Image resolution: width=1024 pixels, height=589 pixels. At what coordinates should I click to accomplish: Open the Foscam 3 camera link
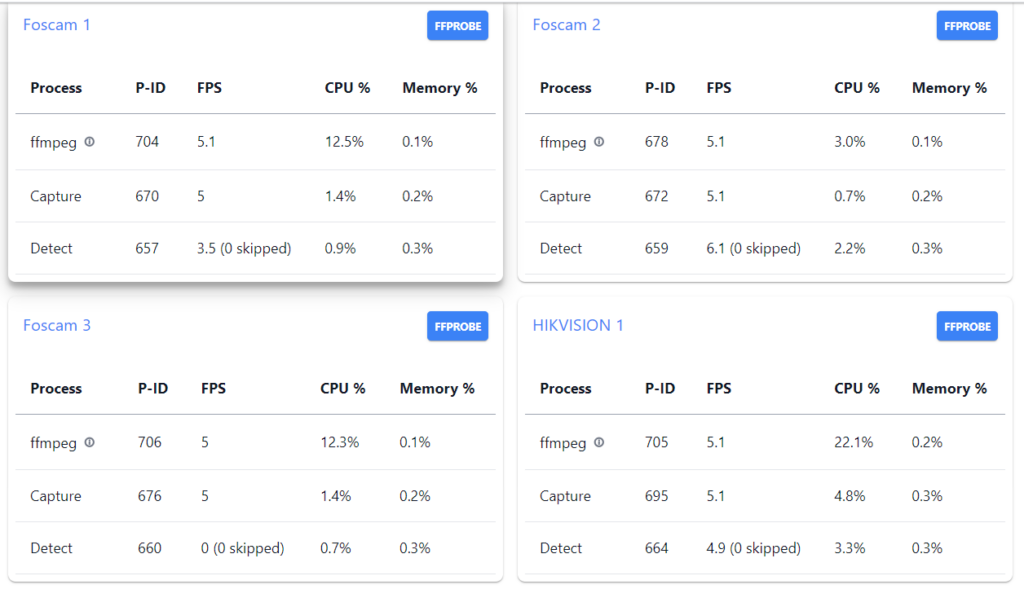[57, 325]
